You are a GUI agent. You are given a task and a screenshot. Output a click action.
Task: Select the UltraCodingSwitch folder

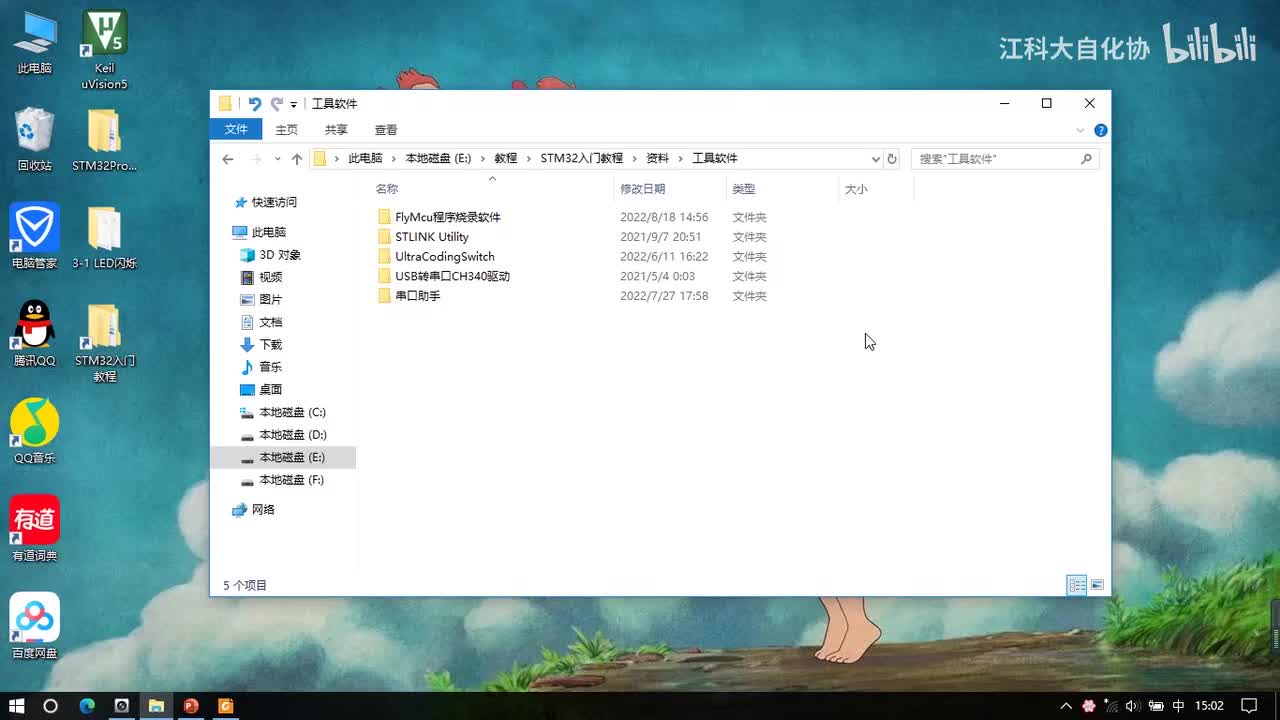435,257
